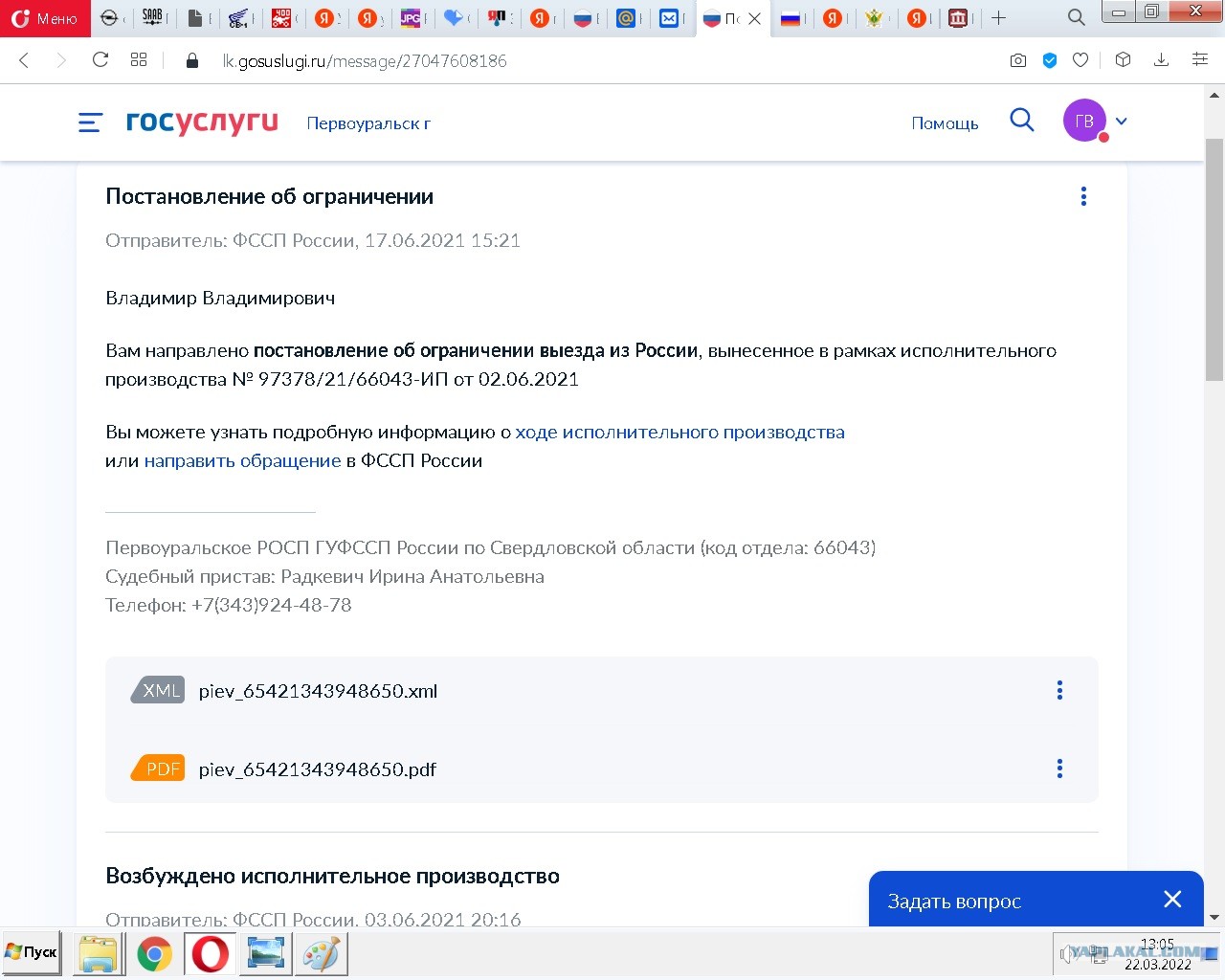Screen dimensions: 1225x980
Task: Open Paint from the taskbar
Action: [323, 954]
